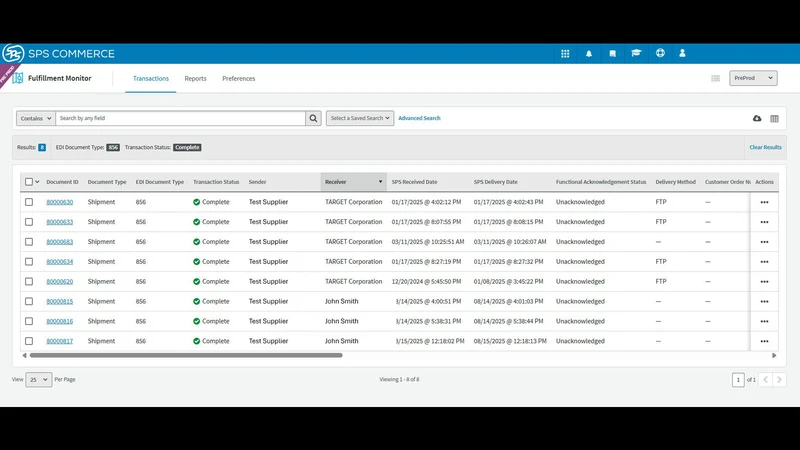Open the app grid launcher icon
Viewport: 800px width, 450px height.
point(565,54)
